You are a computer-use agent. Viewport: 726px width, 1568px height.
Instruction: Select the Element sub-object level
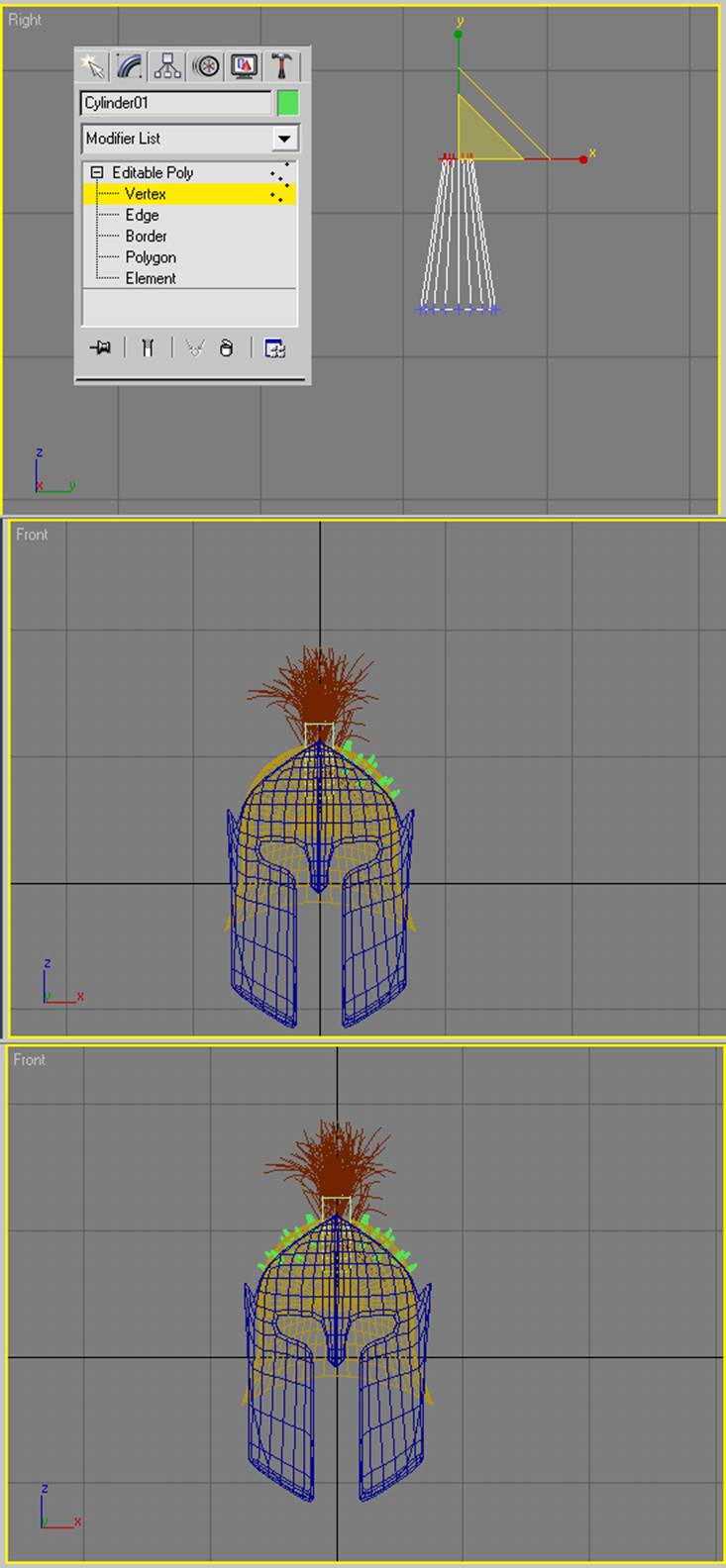click(151, 278)
